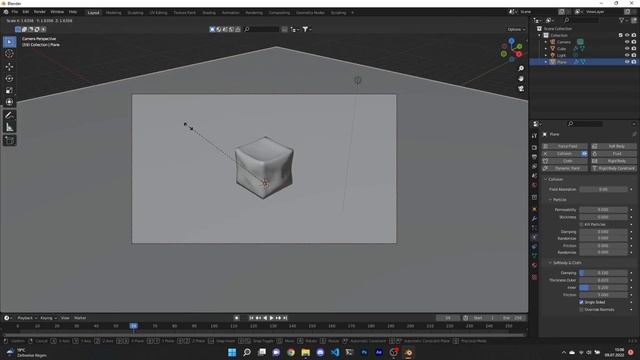Expand the Cube item in outliner
Screen dimensions: 640x360
(546, 49)
